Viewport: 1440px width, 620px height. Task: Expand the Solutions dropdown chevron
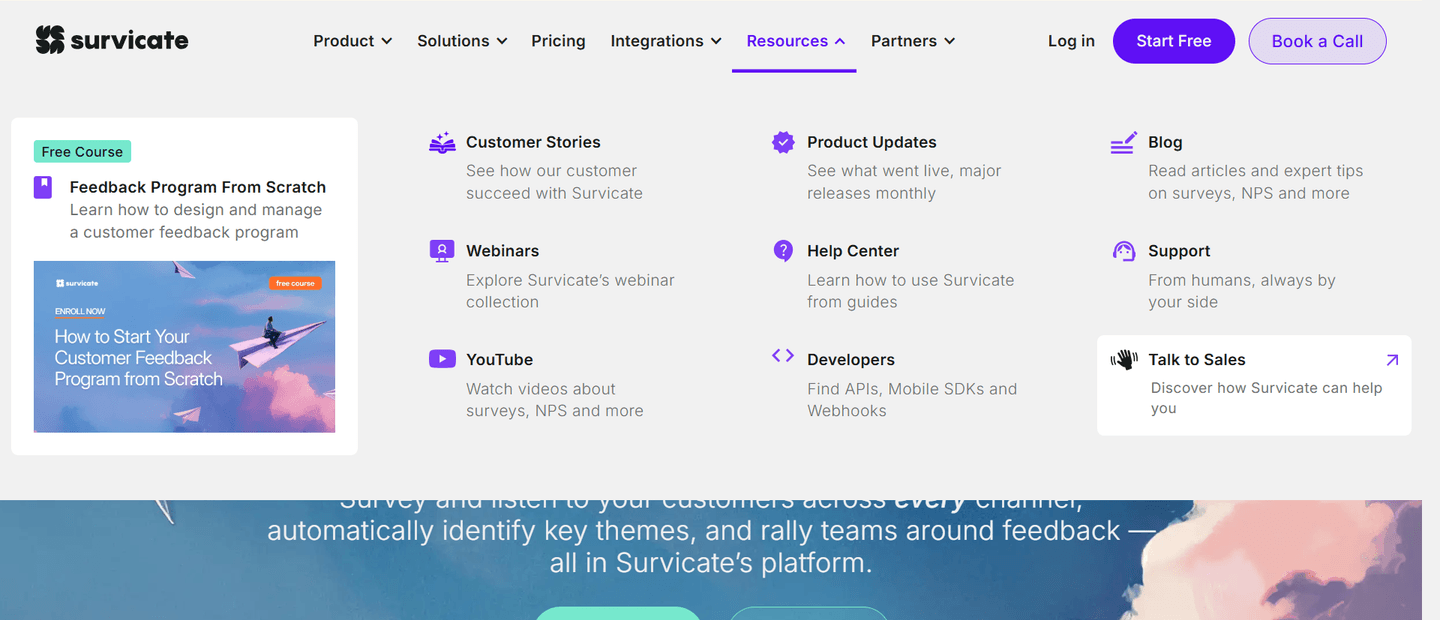click(x=502, y=41)
